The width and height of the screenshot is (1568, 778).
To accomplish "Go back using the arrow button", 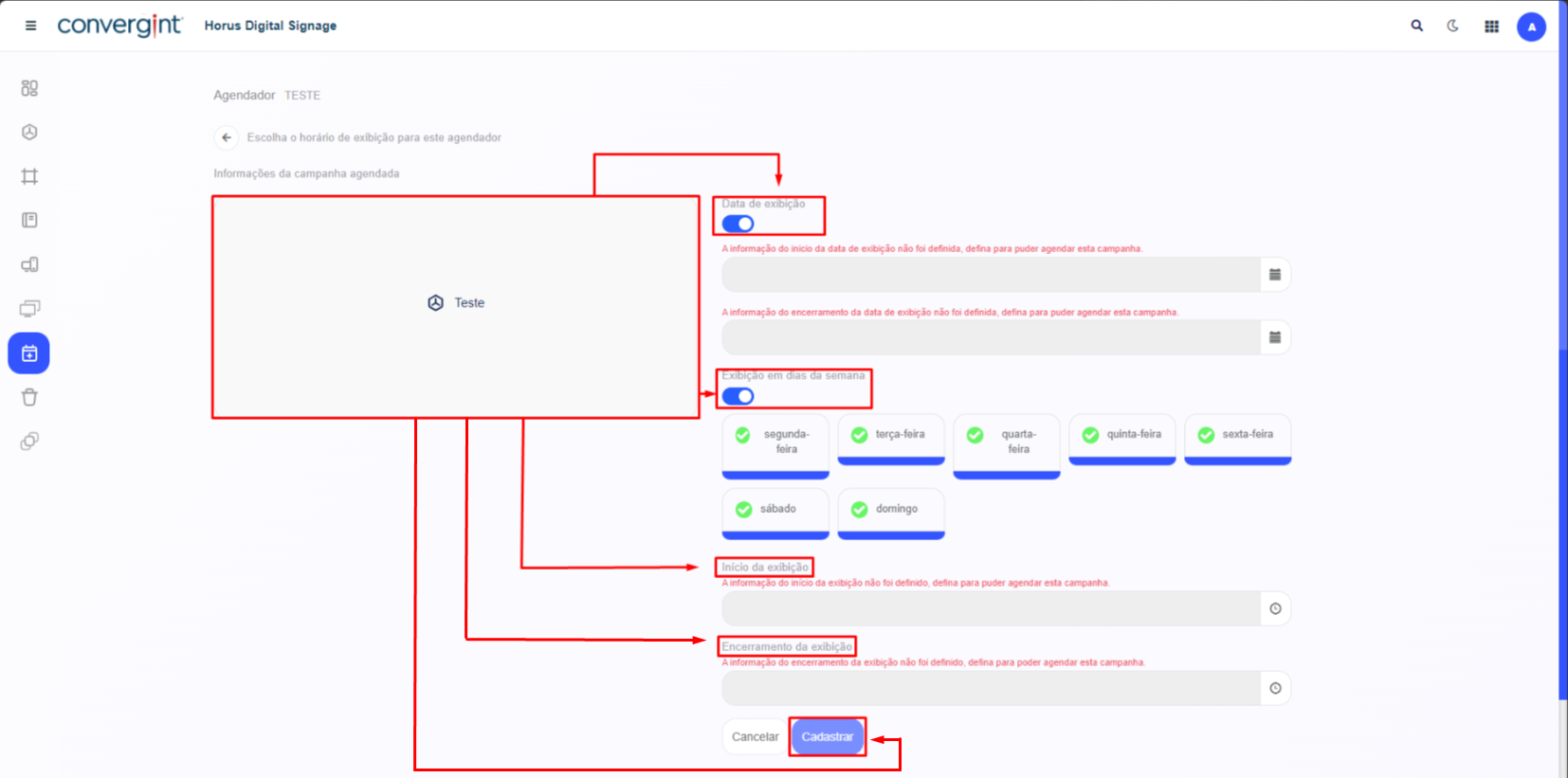I will click(226, 137).
